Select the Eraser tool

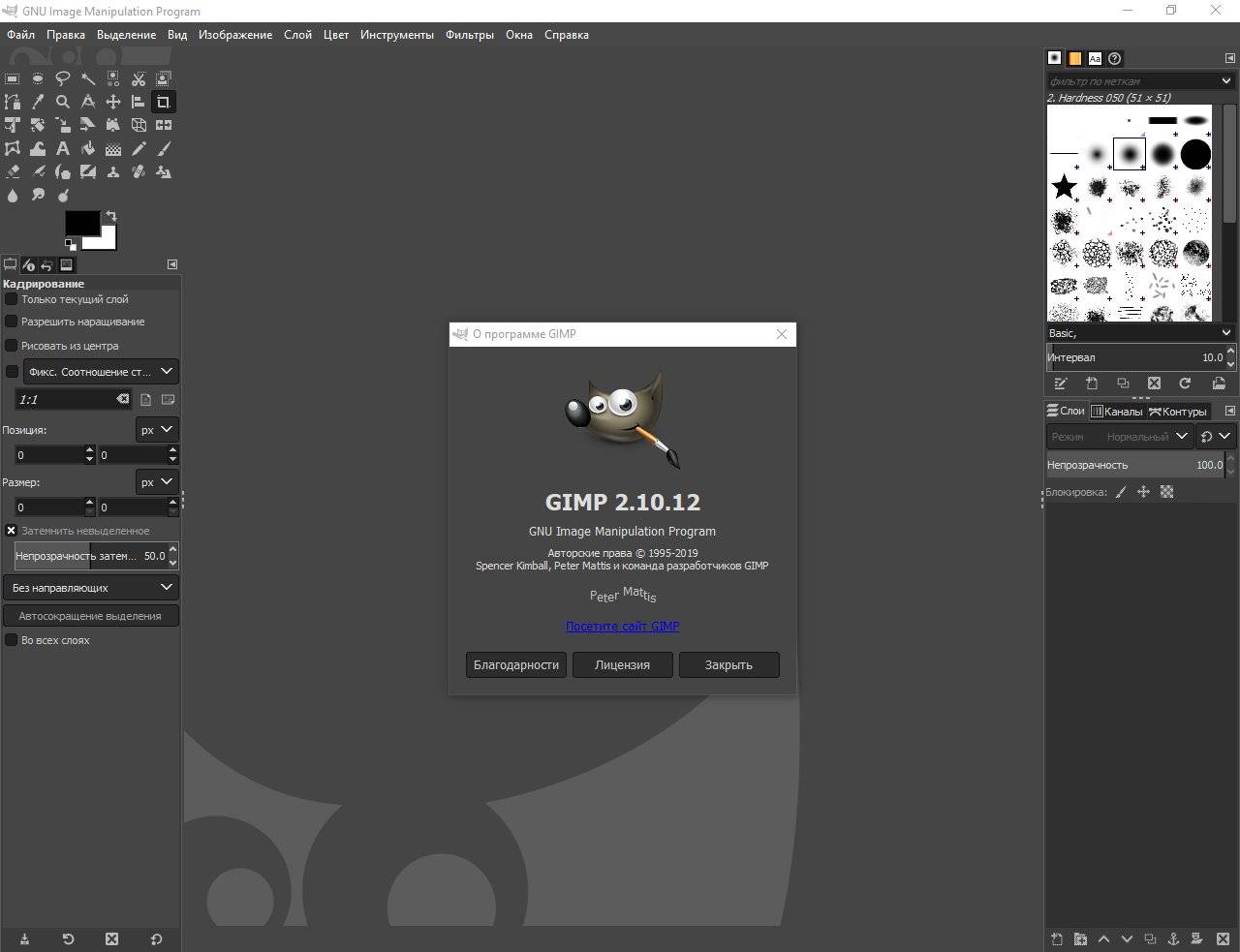[x=13, y=171]
